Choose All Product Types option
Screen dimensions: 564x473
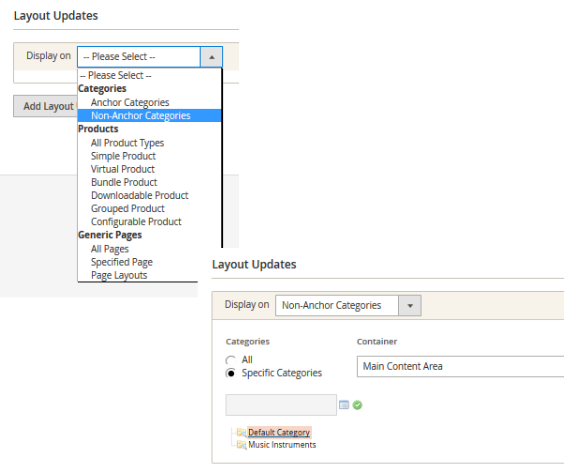point(149,143)
